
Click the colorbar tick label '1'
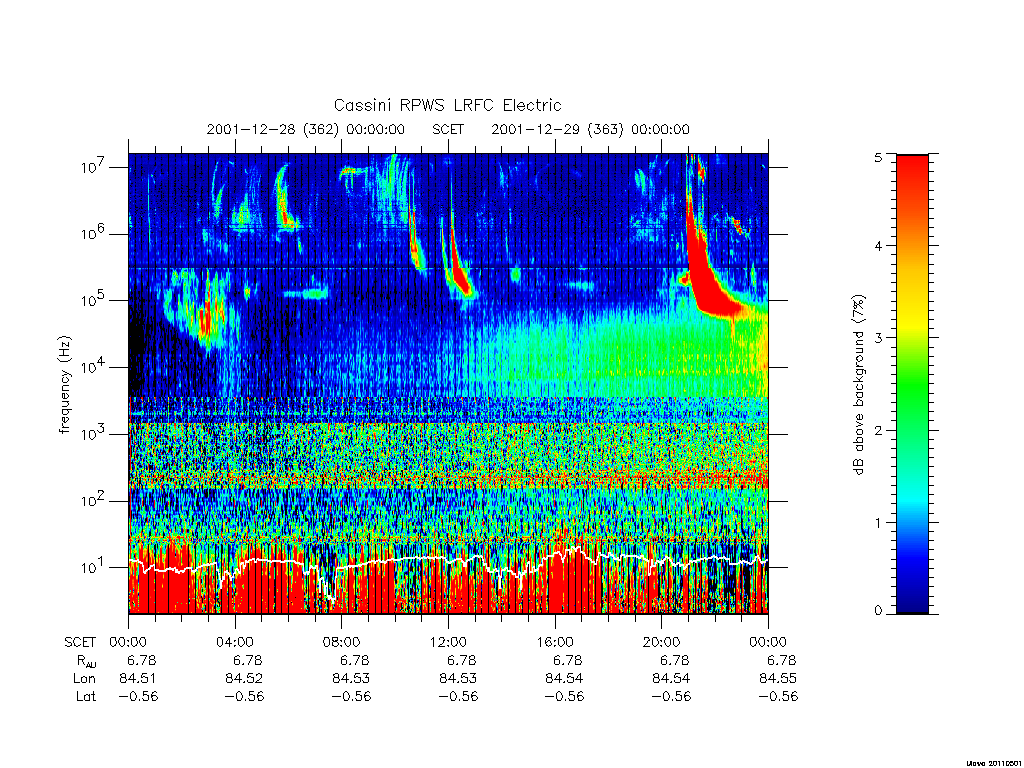coord(878,522)
